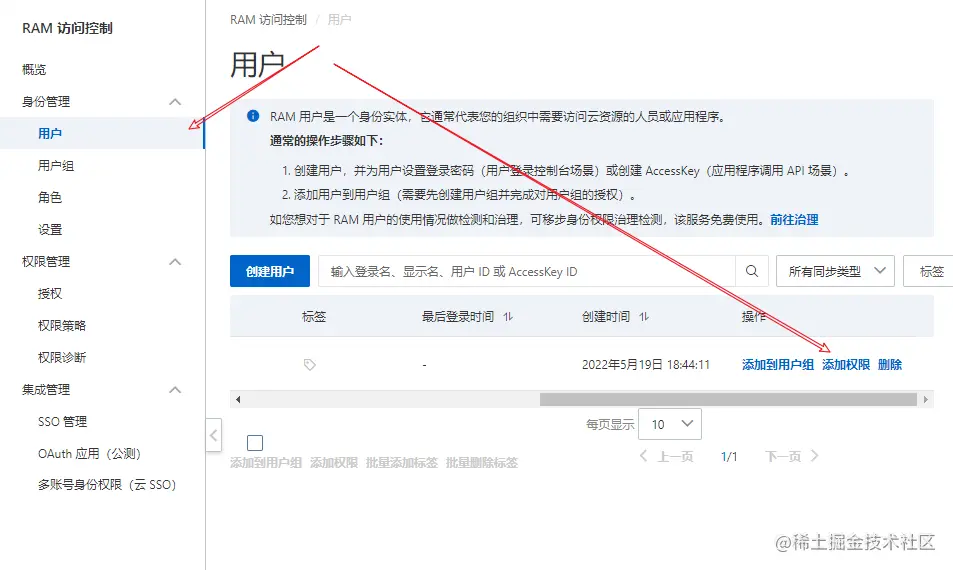
Task: Click the 操作 column header
Action: pyautogui.click(x=754, y=317)
